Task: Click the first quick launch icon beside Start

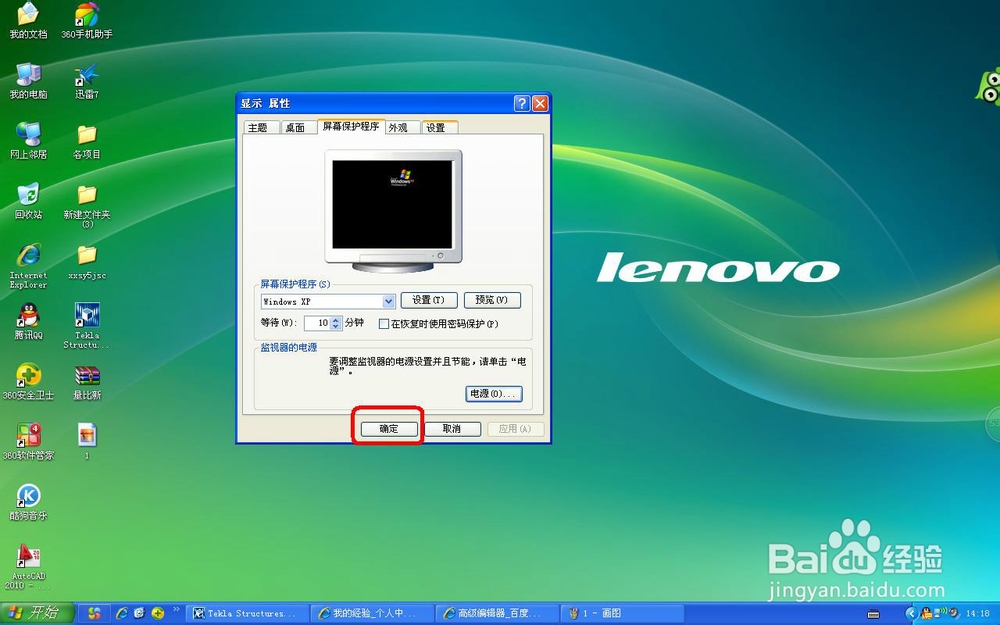Action: (94, 613)
